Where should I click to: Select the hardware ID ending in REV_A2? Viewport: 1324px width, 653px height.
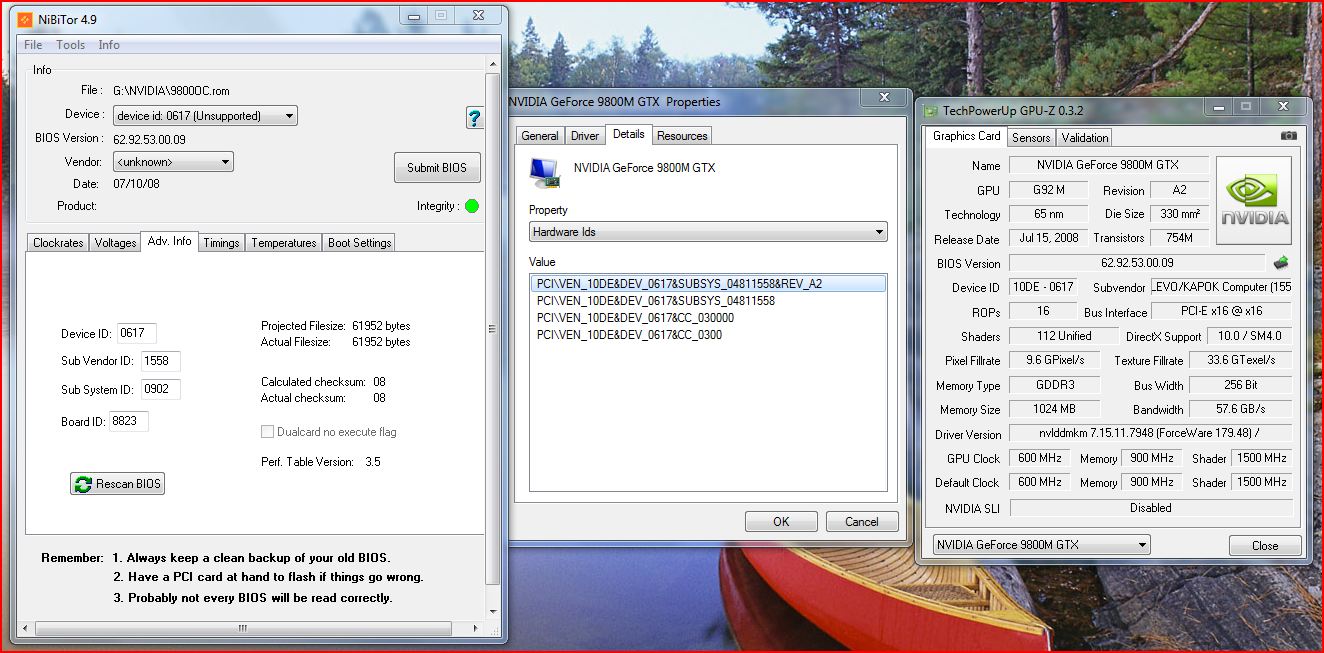pyautogui.click(x=708, y=284)
